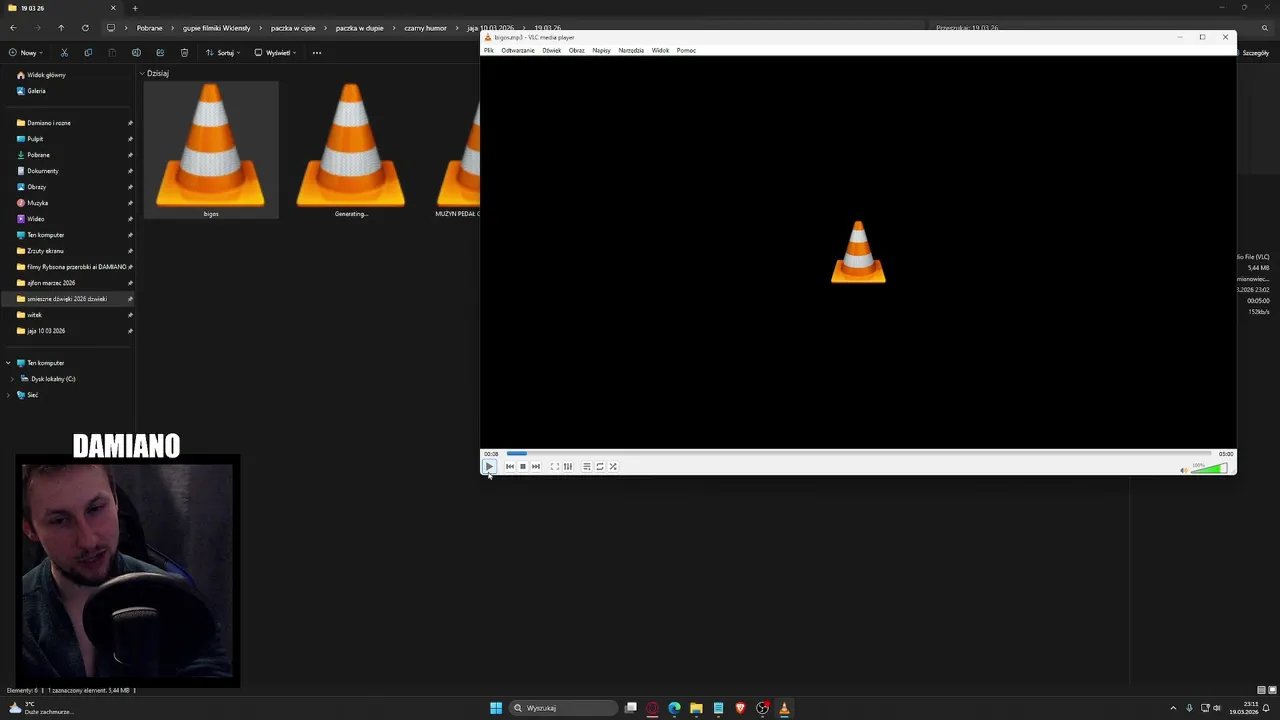Go back in Explorer navigation
The image size is (1280, 720).
pyautogui.click(x=13, y=28)
